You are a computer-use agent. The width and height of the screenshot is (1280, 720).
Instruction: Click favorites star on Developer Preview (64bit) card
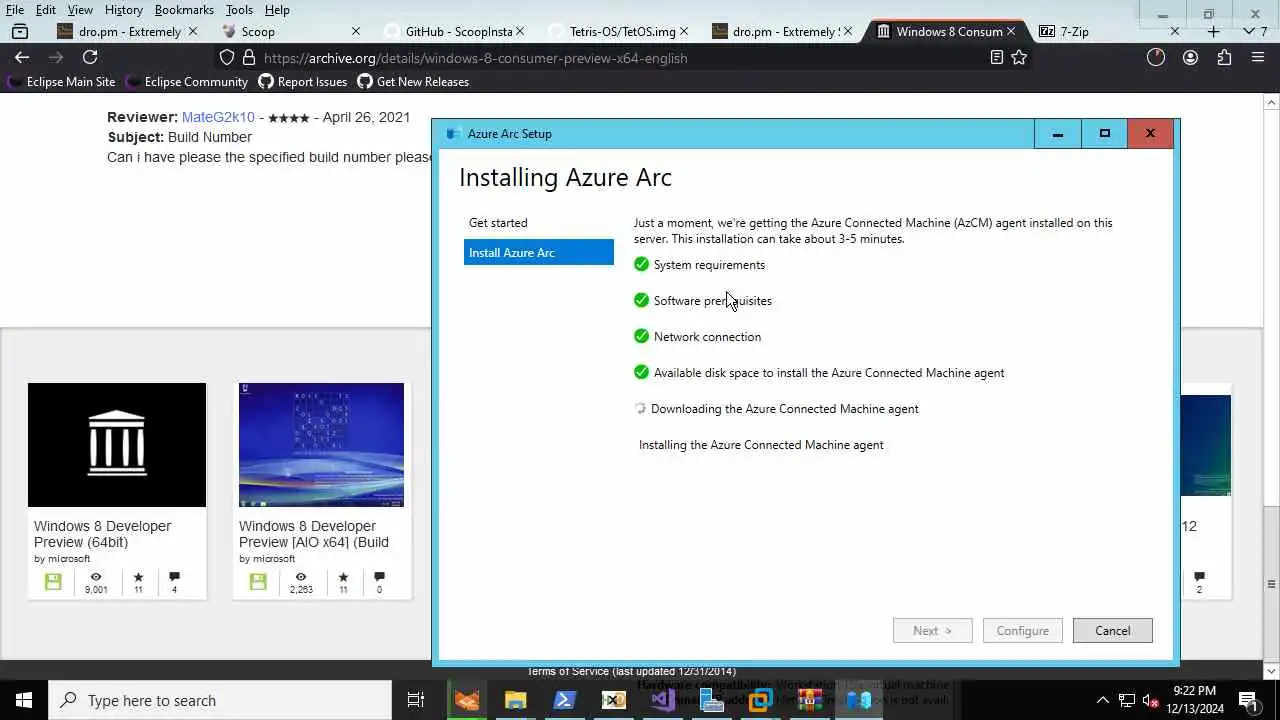(x=138, y=577)
